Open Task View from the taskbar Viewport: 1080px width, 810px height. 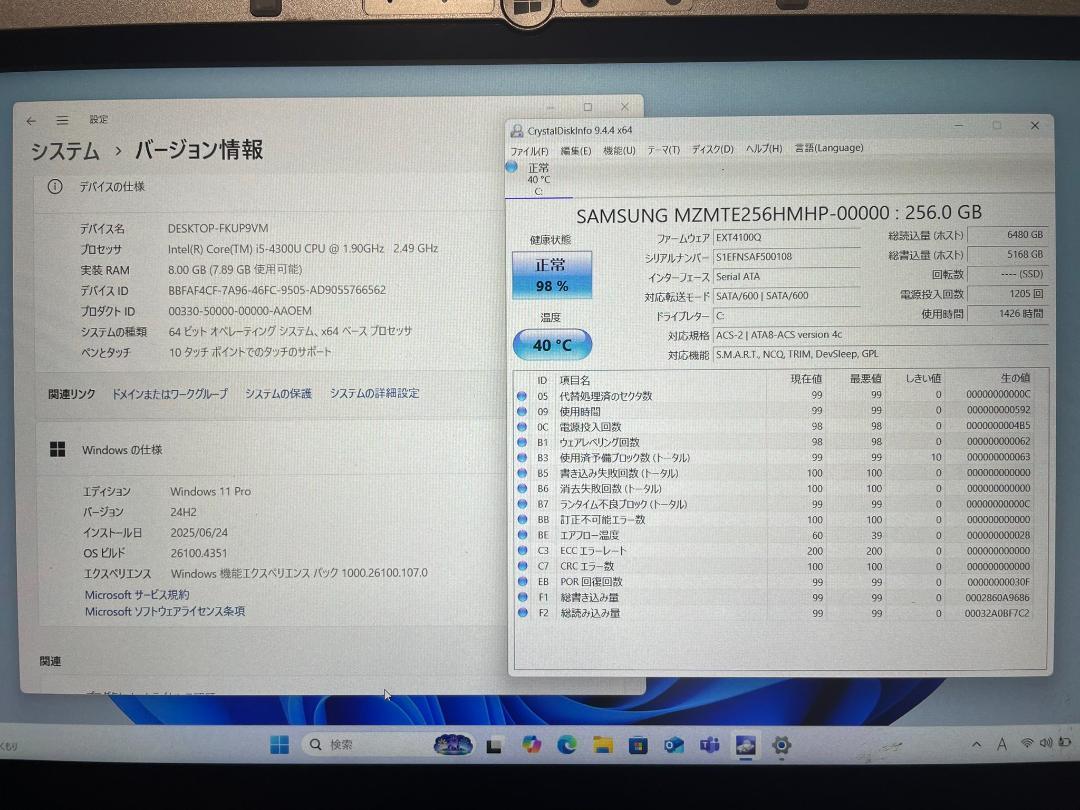click(x=494, y=745)
